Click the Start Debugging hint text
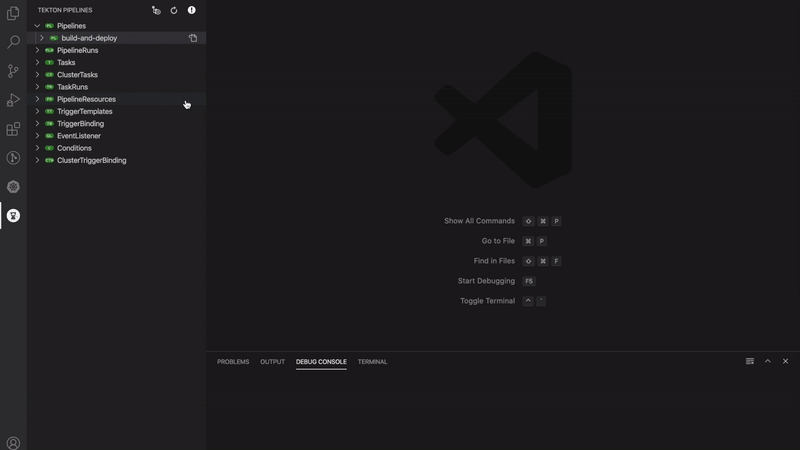 486,281
